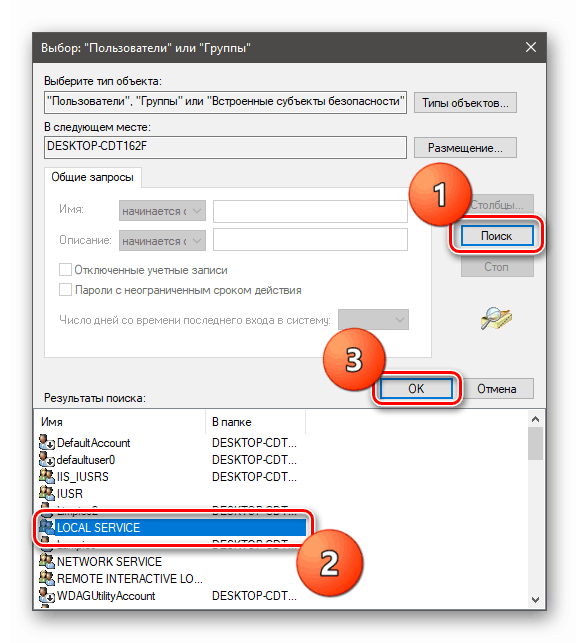Click the REMOTE INTERACTIVE LOGON icon
579x643 pixels.
pos(47,578)
